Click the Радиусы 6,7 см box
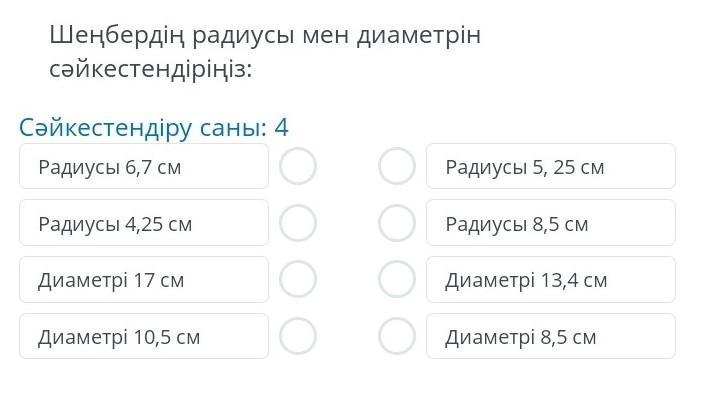The height and width of the screenshot is (410, 701). coord(144,167)
